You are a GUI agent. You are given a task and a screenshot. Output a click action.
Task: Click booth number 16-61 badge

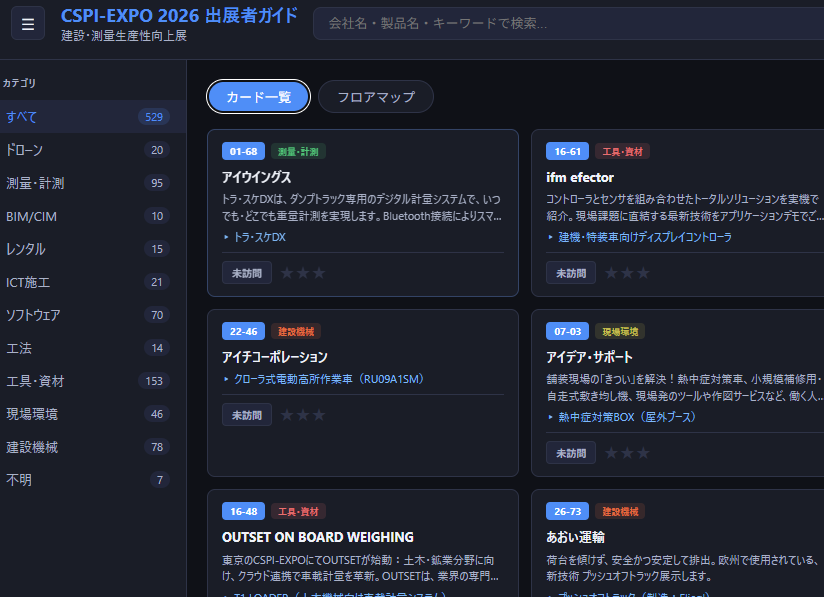pos(568,151)
